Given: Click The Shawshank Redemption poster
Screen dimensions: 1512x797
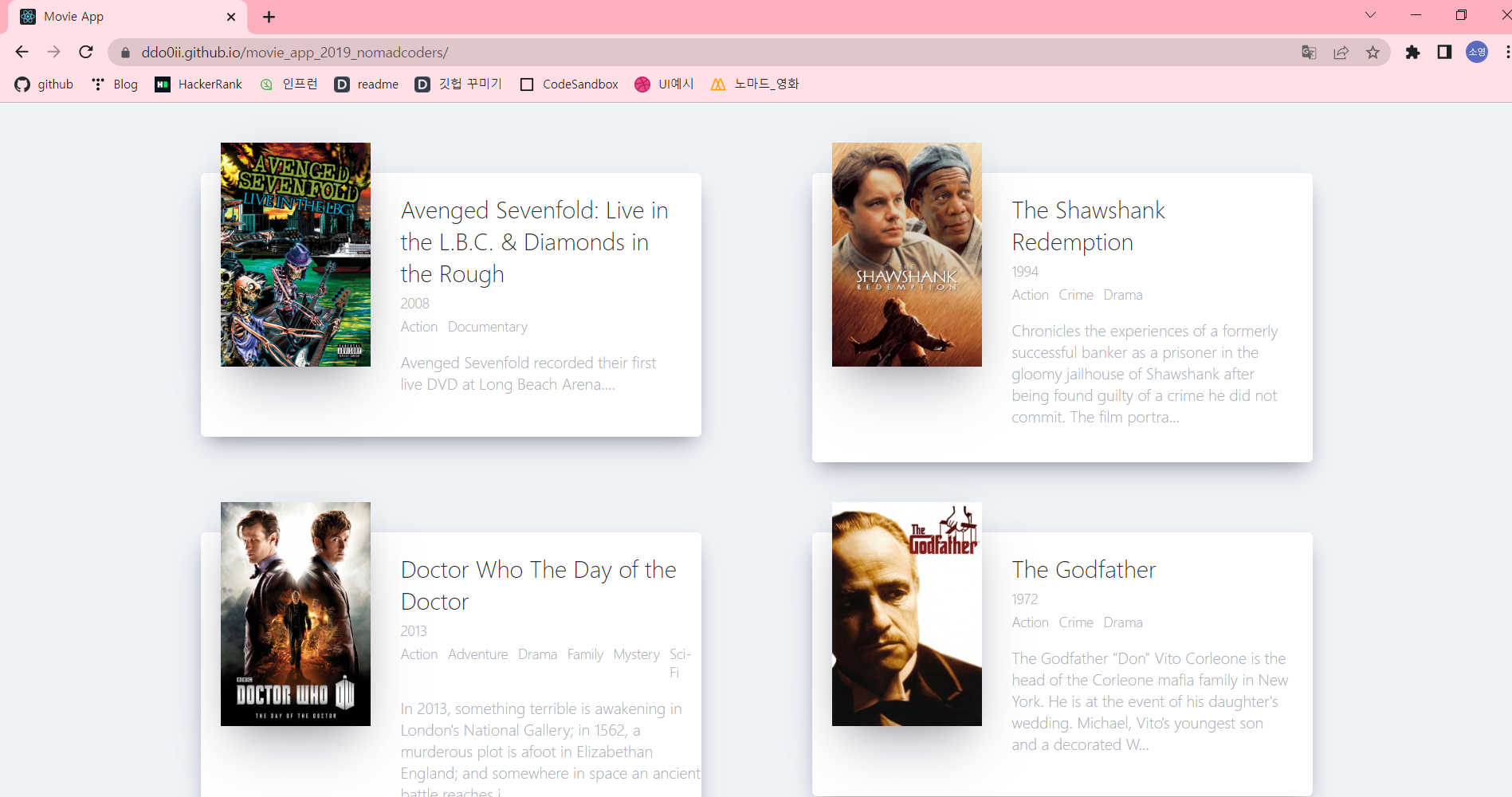Looking at the screenshot, I should (x=907, y=254).
